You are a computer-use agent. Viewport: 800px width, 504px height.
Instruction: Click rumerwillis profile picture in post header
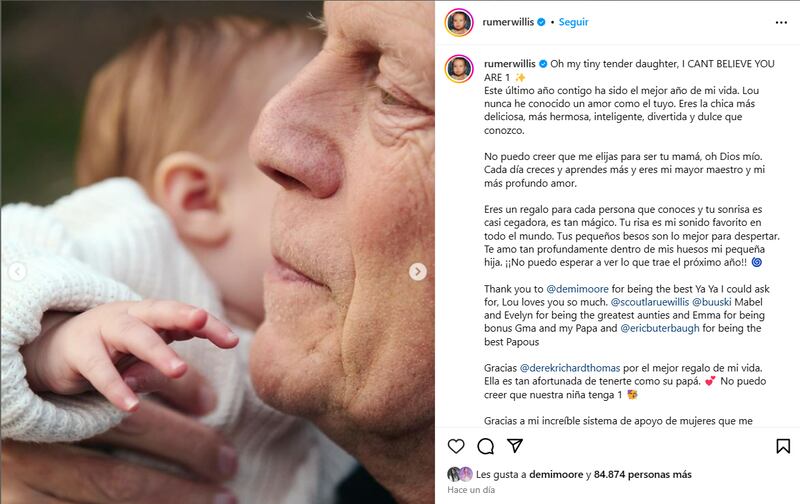coord(458,21)
